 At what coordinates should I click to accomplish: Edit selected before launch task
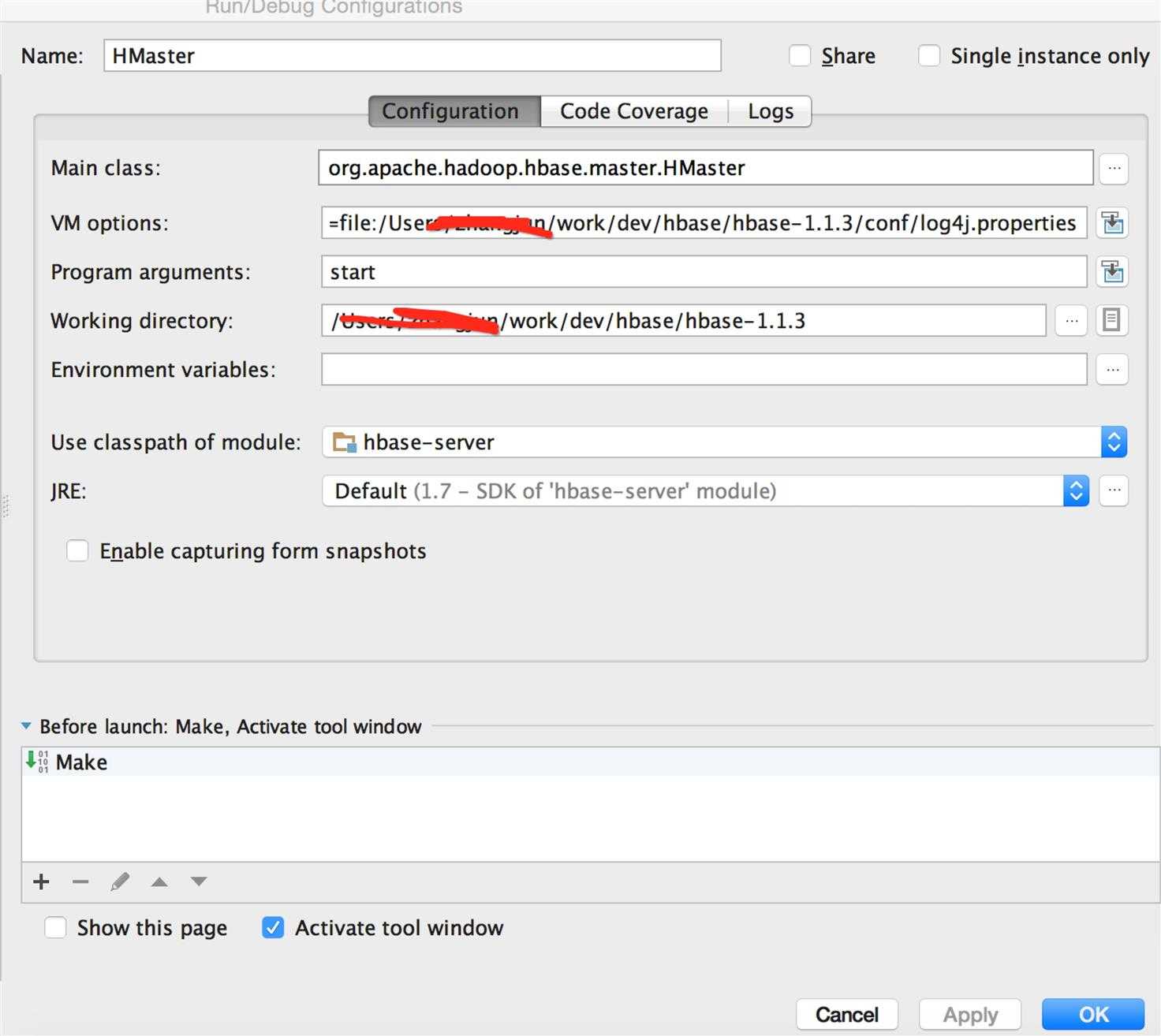(120, 881)
